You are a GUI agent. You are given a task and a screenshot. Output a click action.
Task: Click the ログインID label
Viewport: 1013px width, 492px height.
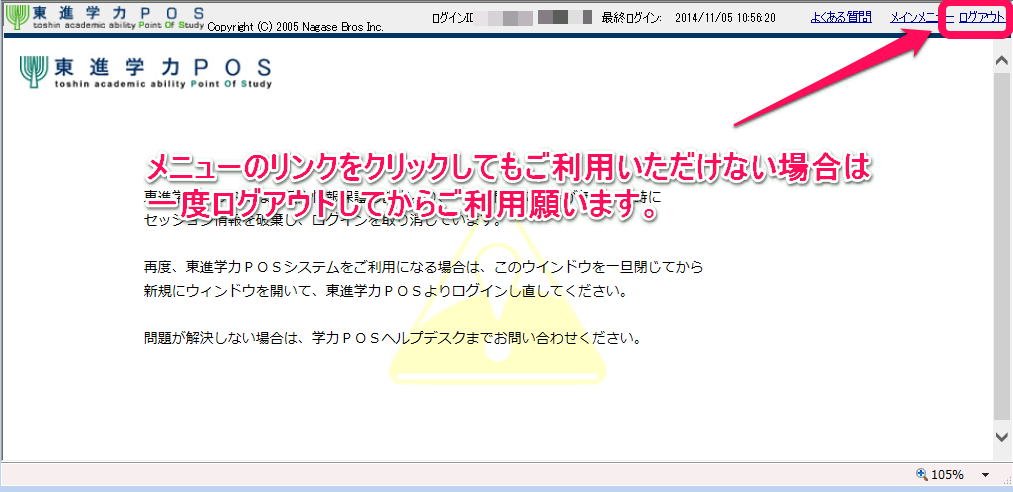[x=453, y=19]
